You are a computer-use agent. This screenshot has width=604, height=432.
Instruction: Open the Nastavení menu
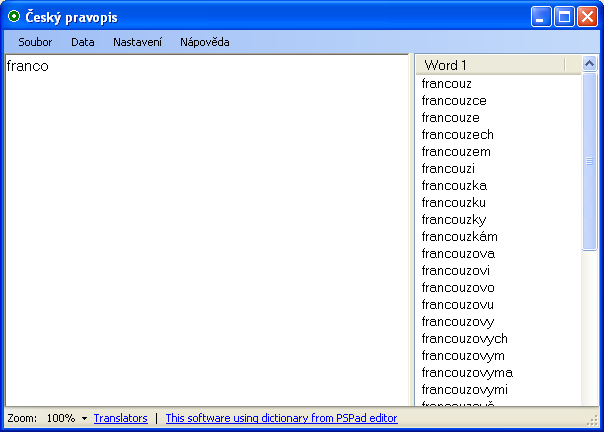click(138, 42)
